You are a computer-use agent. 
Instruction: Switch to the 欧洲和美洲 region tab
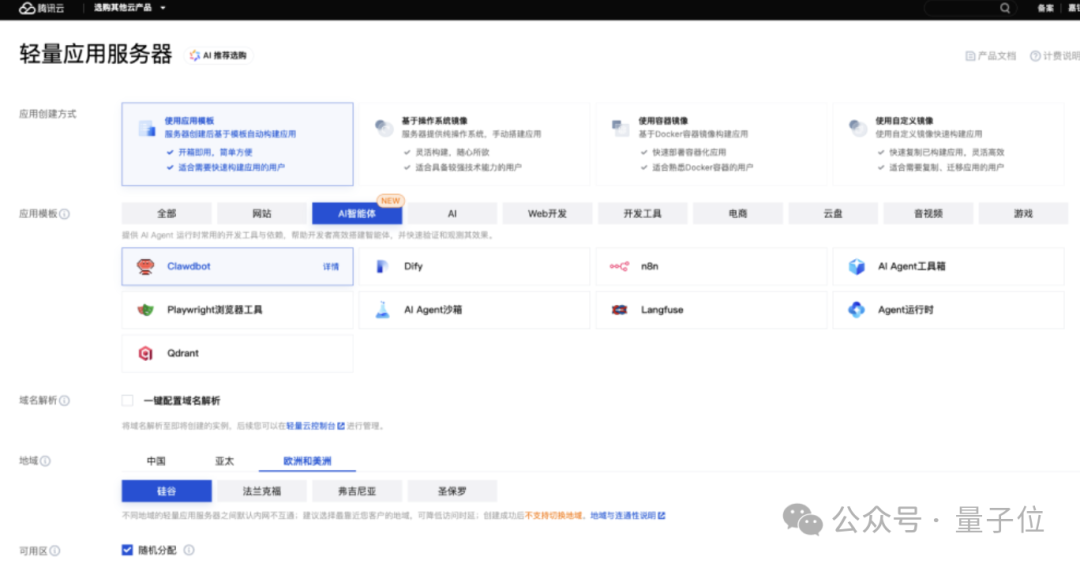point(307,461)
